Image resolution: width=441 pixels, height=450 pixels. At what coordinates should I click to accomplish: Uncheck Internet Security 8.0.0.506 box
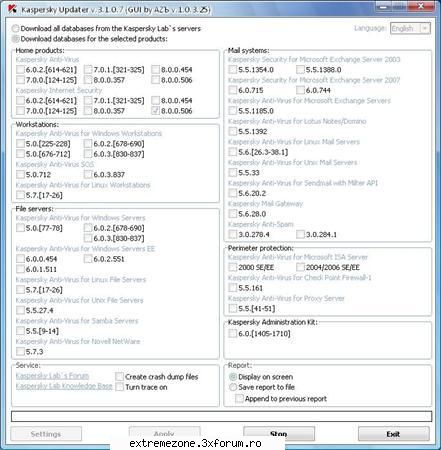(155, 111)
